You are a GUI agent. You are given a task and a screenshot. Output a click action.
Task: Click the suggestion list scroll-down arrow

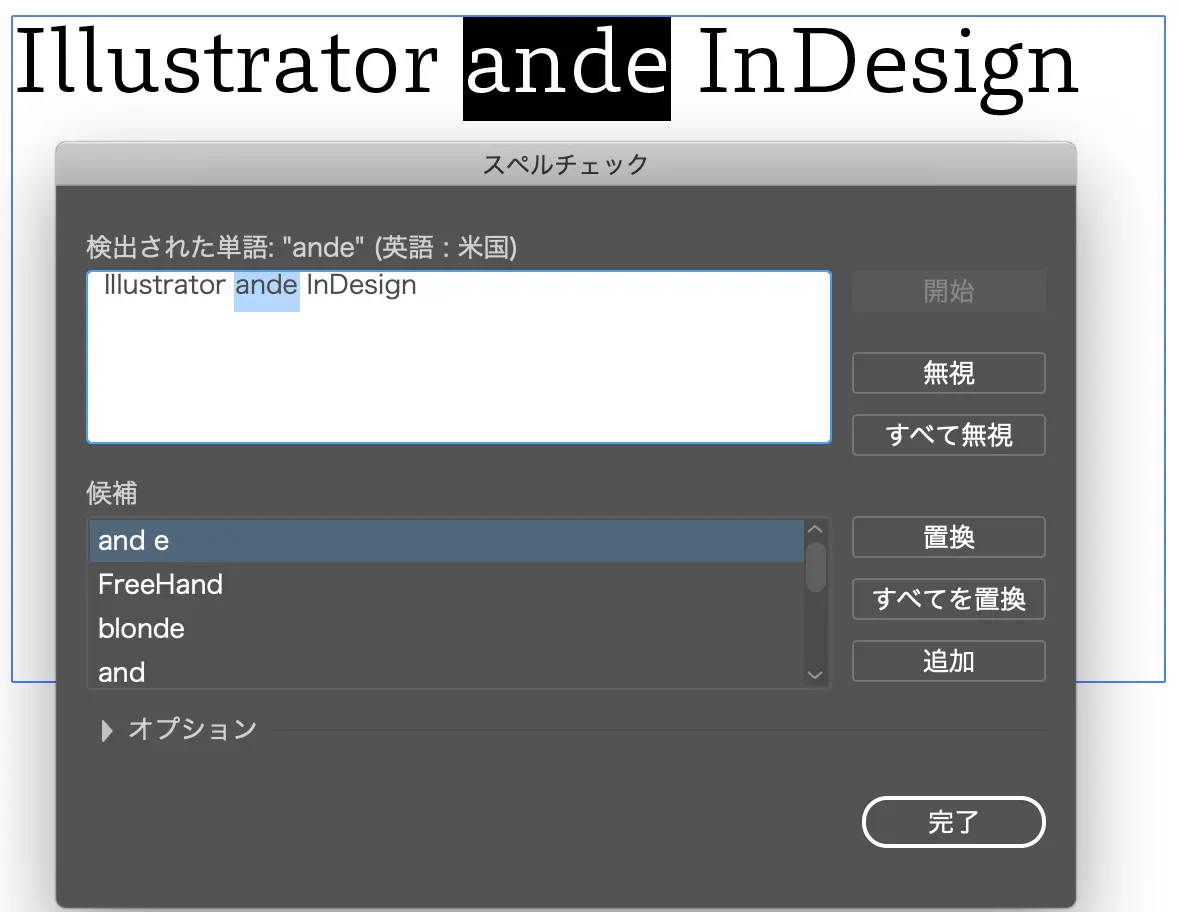815,675
